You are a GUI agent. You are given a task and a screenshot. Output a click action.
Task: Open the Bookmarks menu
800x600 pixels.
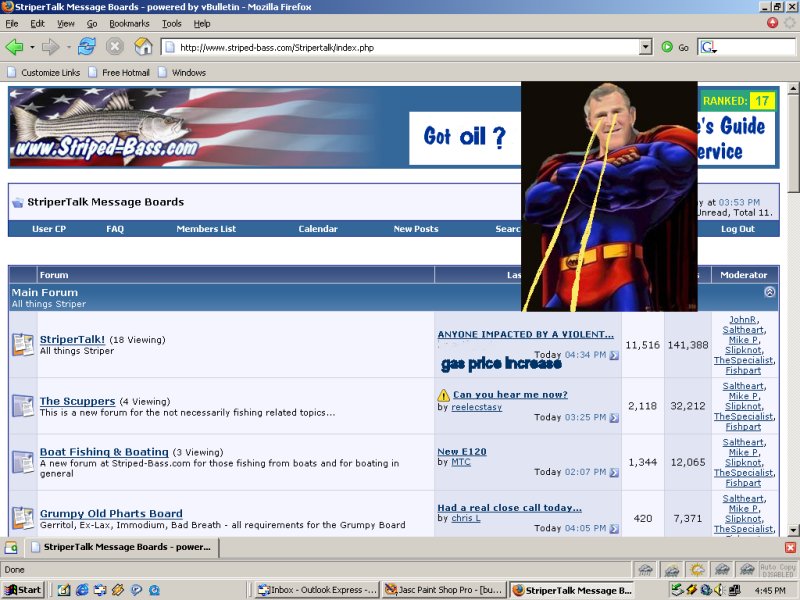[129, 23]
